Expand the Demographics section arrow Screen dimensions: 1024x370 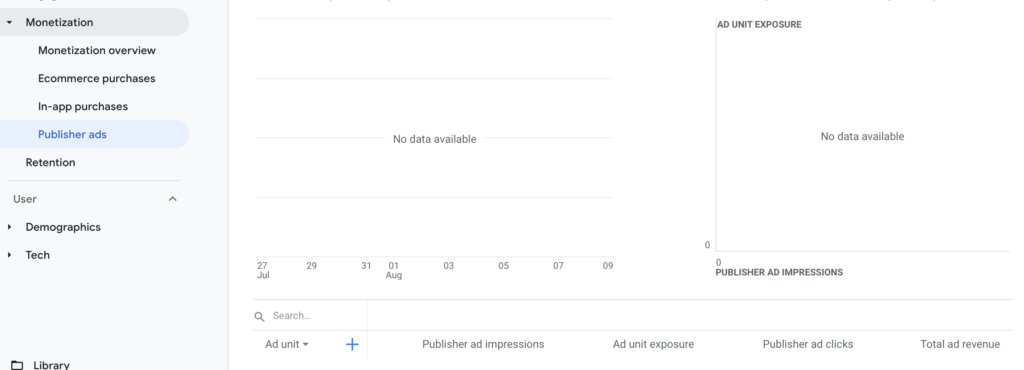[x=9, y=227]
